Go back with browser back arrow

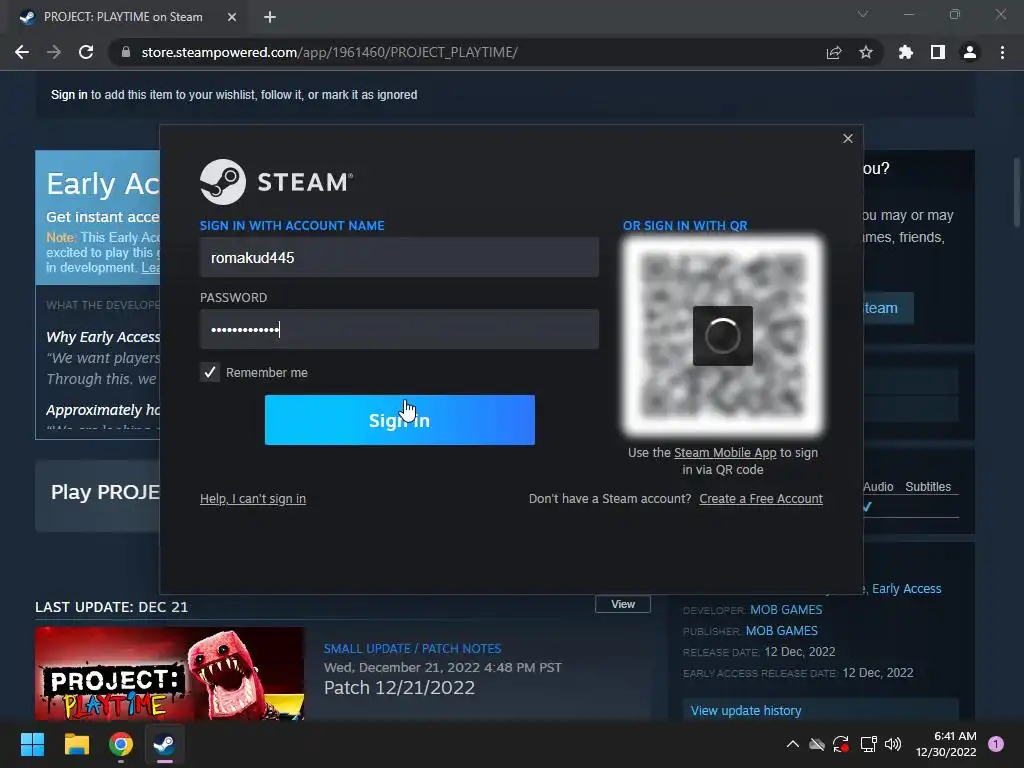22,52
